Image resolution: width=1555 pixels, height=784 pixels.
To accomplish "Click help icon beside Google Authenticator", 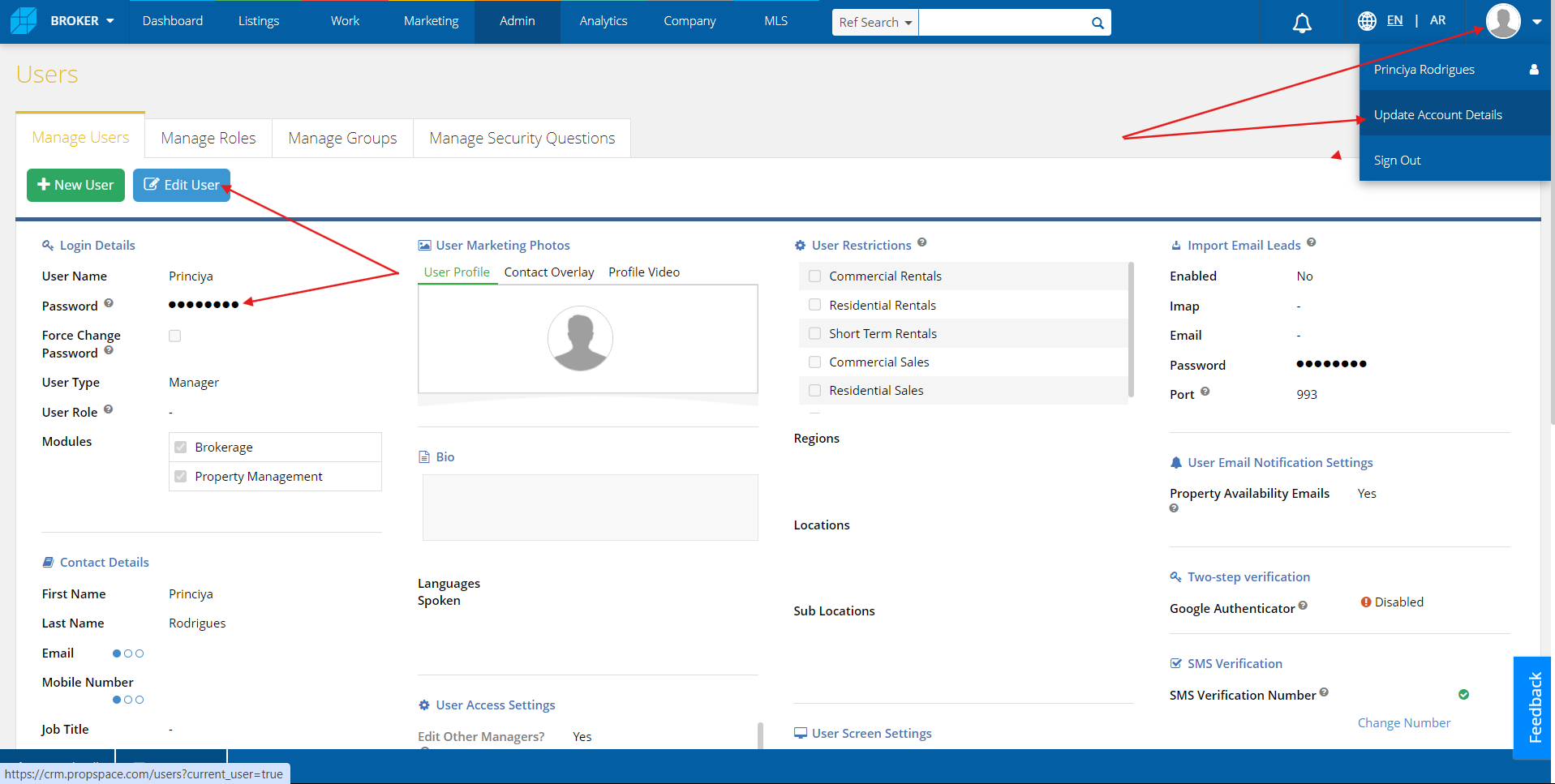I will [x=1303, y=606].
